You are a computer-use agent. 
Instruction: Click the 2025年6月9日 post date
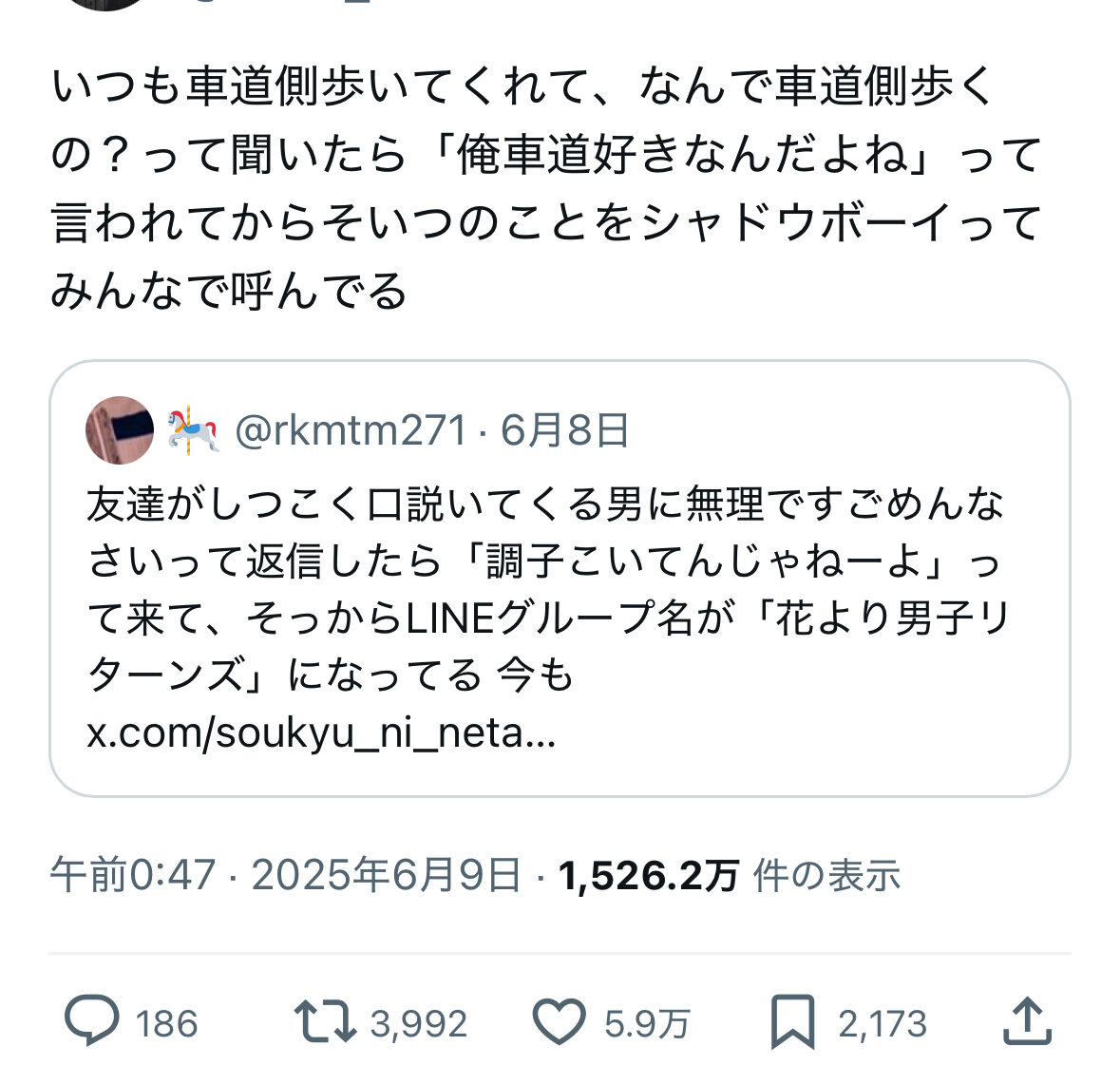click(x=386, y=875)
